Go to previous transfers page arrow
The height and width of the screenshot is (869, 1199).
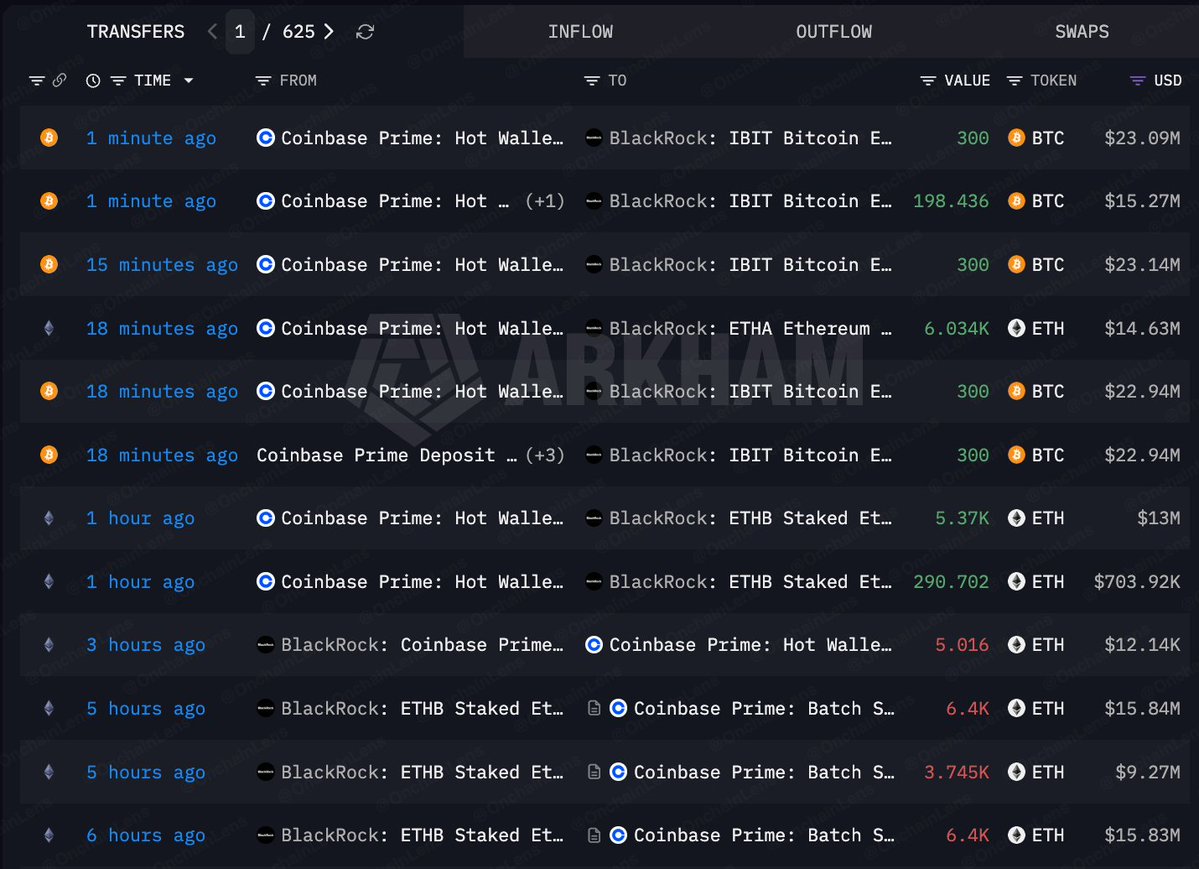(x=213, y=31)
